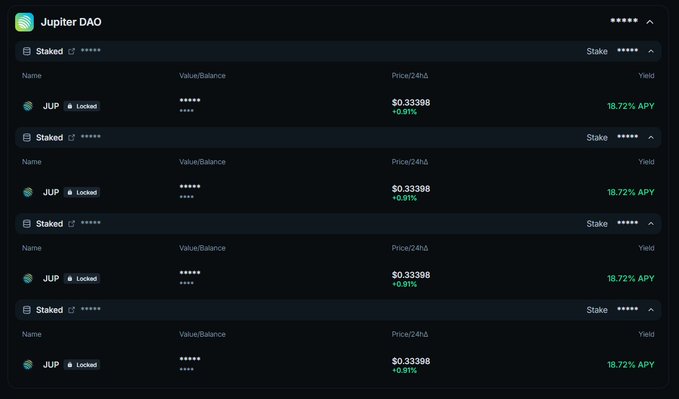Click the hidden stake amount in the second Staked header

[x=627, y=136]
